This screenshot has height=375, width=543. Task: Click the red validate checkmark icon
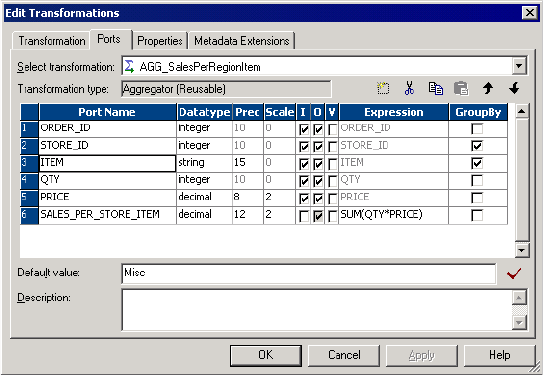click(514, 274)
